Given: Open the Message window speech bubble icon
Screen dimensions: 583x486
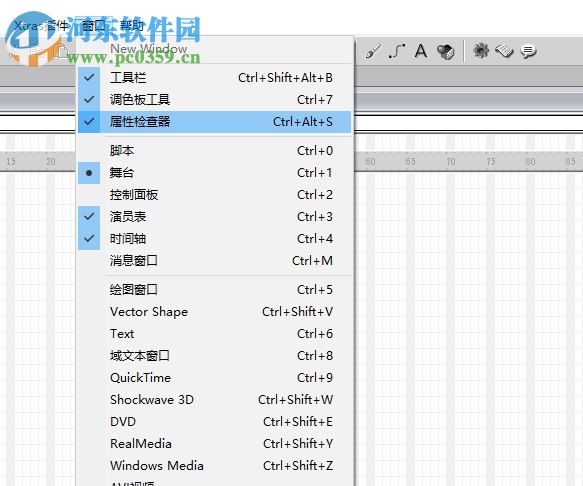Looking at the screenshot, I should tap(528, 51).
